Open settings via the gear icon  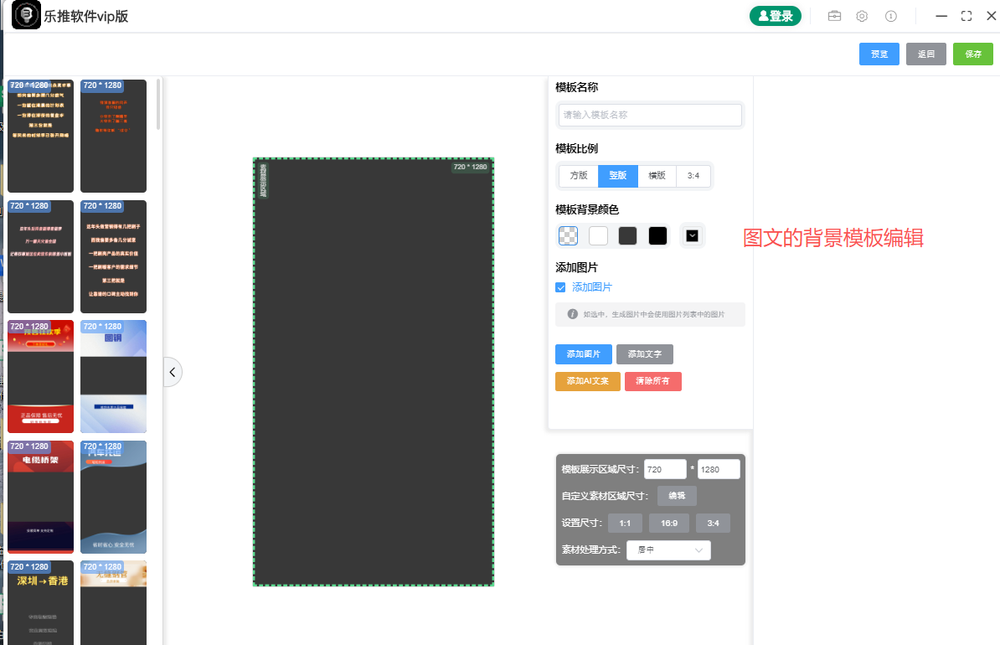(x=862, y=15)
